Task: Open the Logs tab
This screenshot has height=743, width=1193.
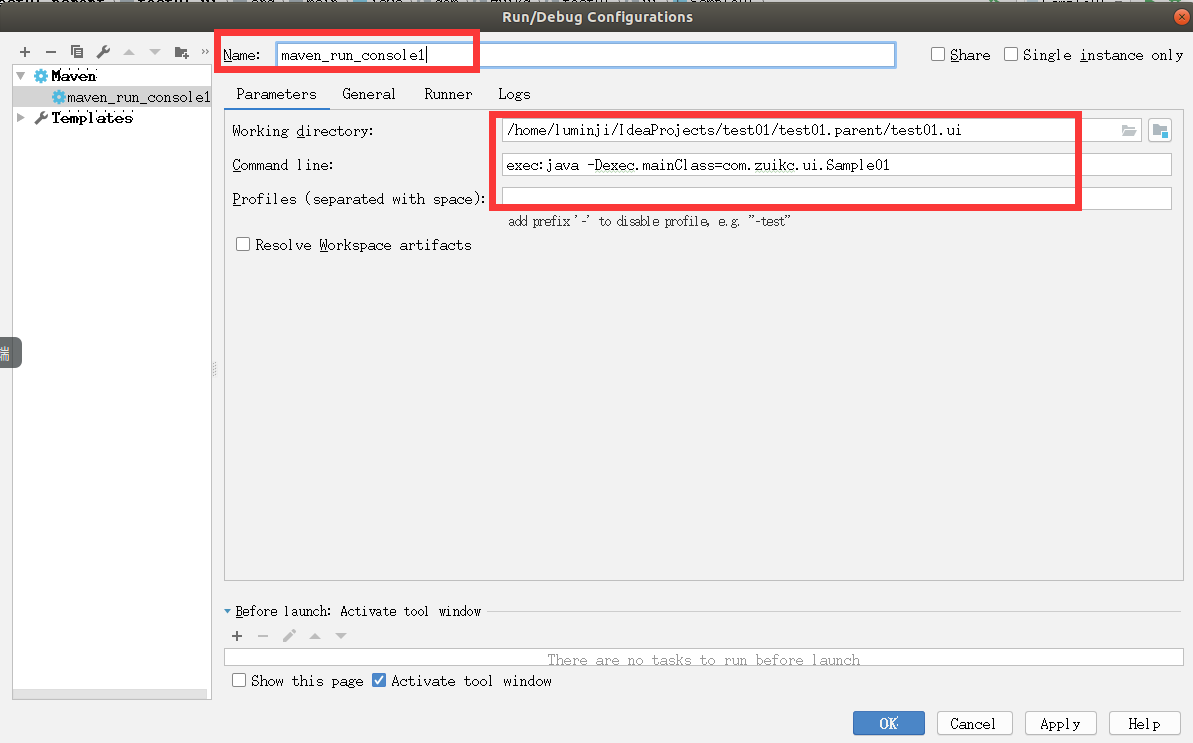Action: pos(514,94)
